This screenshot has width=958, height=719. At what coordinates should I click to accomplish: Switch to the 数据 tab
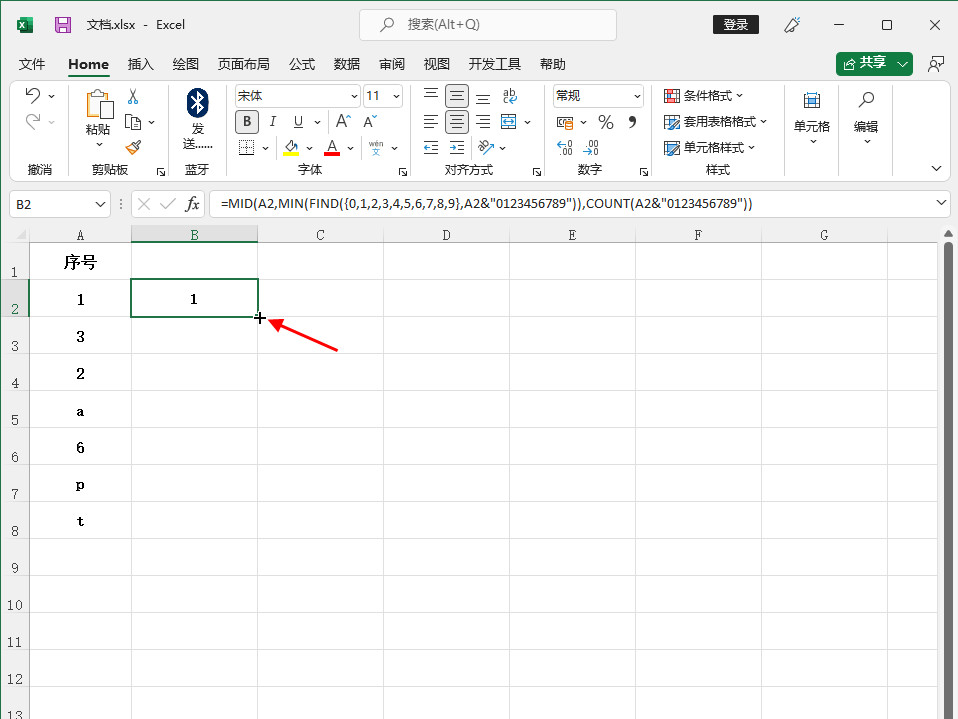[346, 64]
